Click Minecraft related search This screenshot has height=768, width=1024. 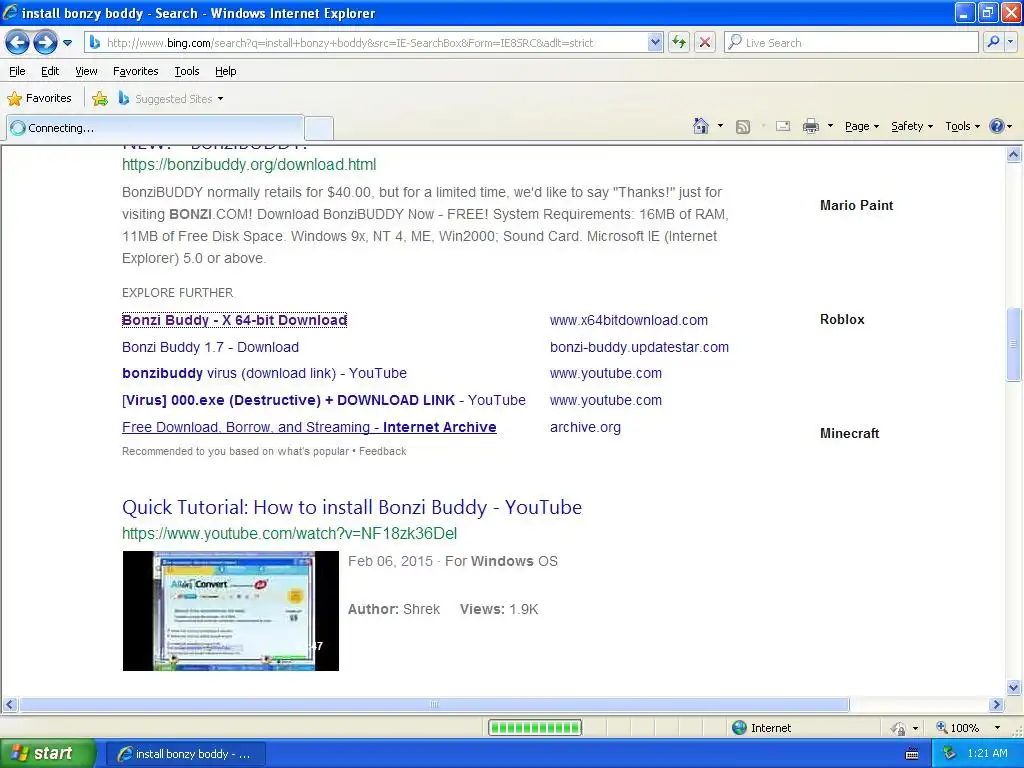click(x=849, y=433)
